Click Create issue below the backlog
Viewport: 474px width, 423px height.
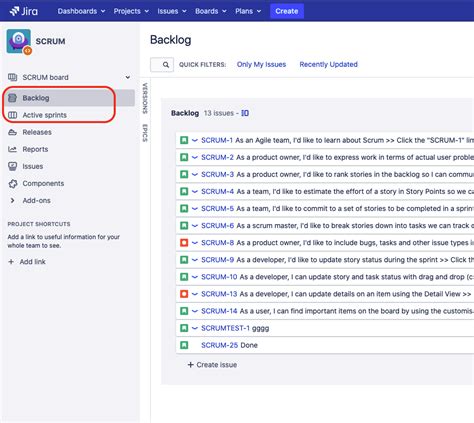[x=212, y=365]
